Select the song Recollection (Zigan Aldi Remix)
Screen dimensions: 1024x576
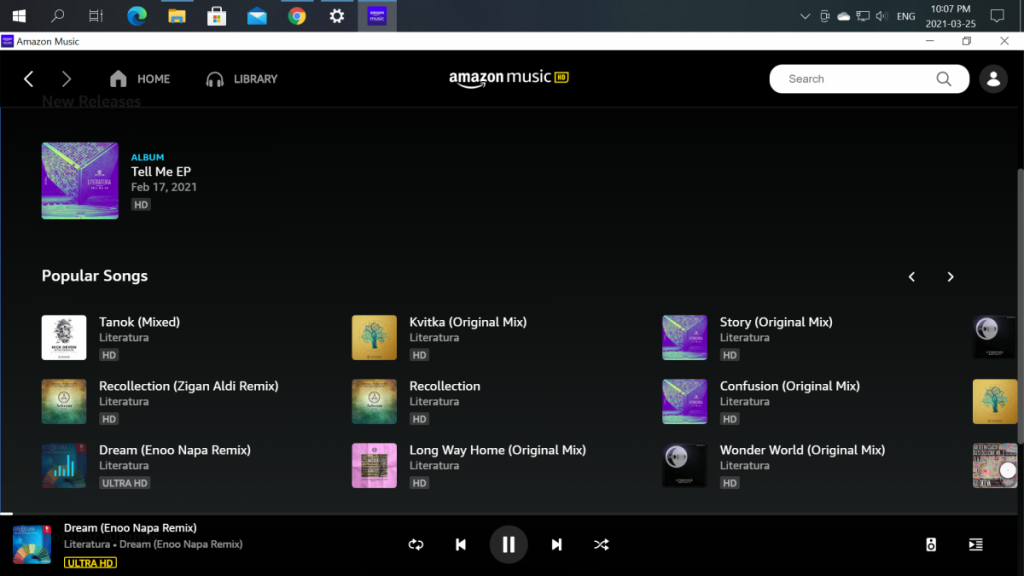point(189,386)
